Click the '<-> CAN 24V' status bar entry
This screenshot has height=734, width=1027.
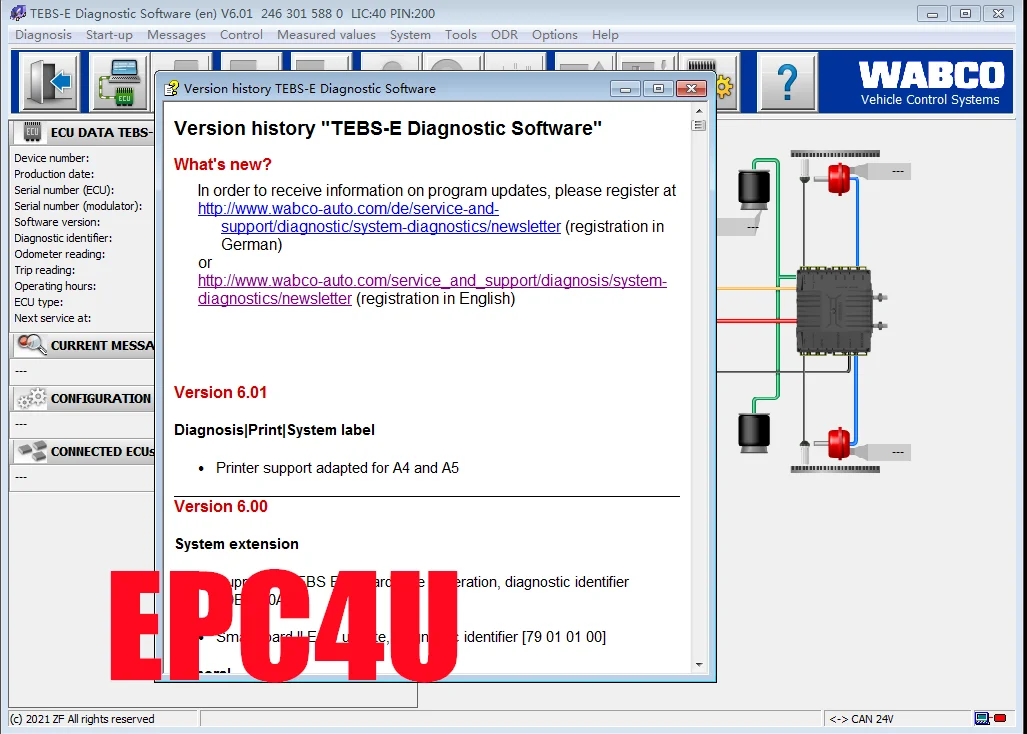click(x=861, y=719)
